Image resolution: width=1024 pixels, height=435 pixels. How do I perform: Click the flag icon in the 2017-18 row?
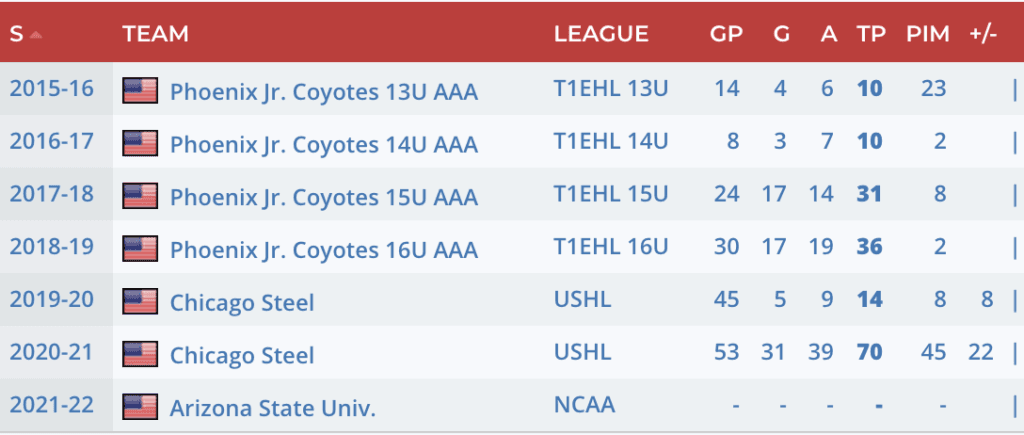[x=140, y=196]
